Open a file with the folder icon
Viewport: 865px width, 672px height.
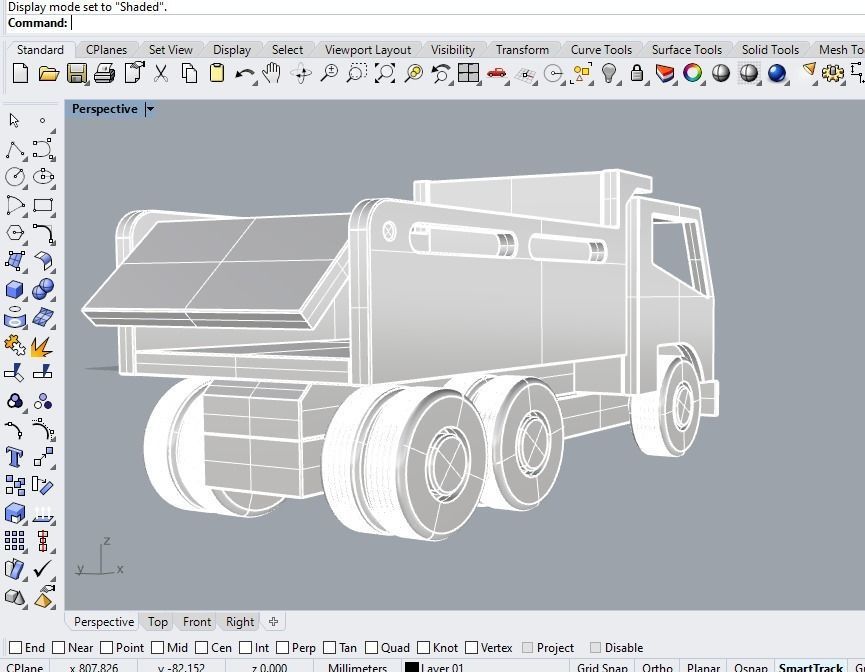point(49,73)
